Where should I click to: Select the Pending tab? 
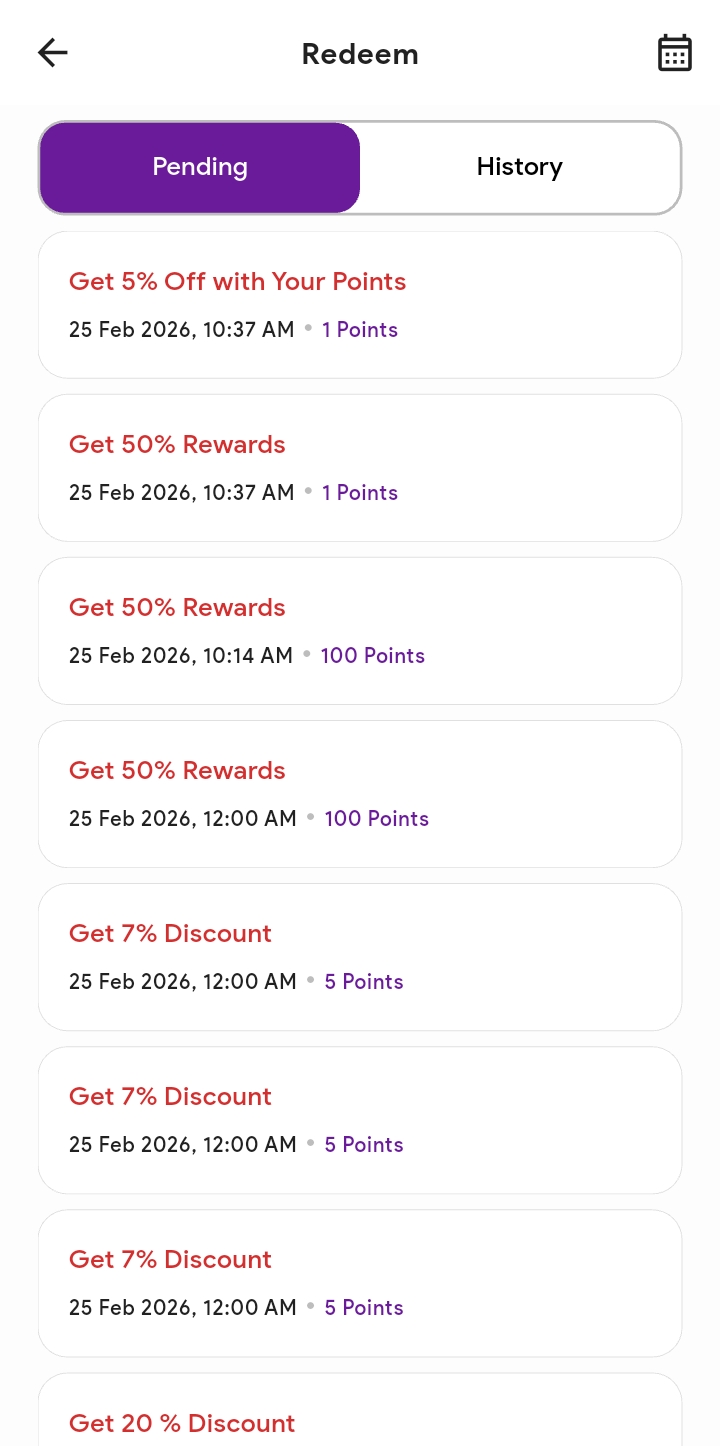[200, 167]
